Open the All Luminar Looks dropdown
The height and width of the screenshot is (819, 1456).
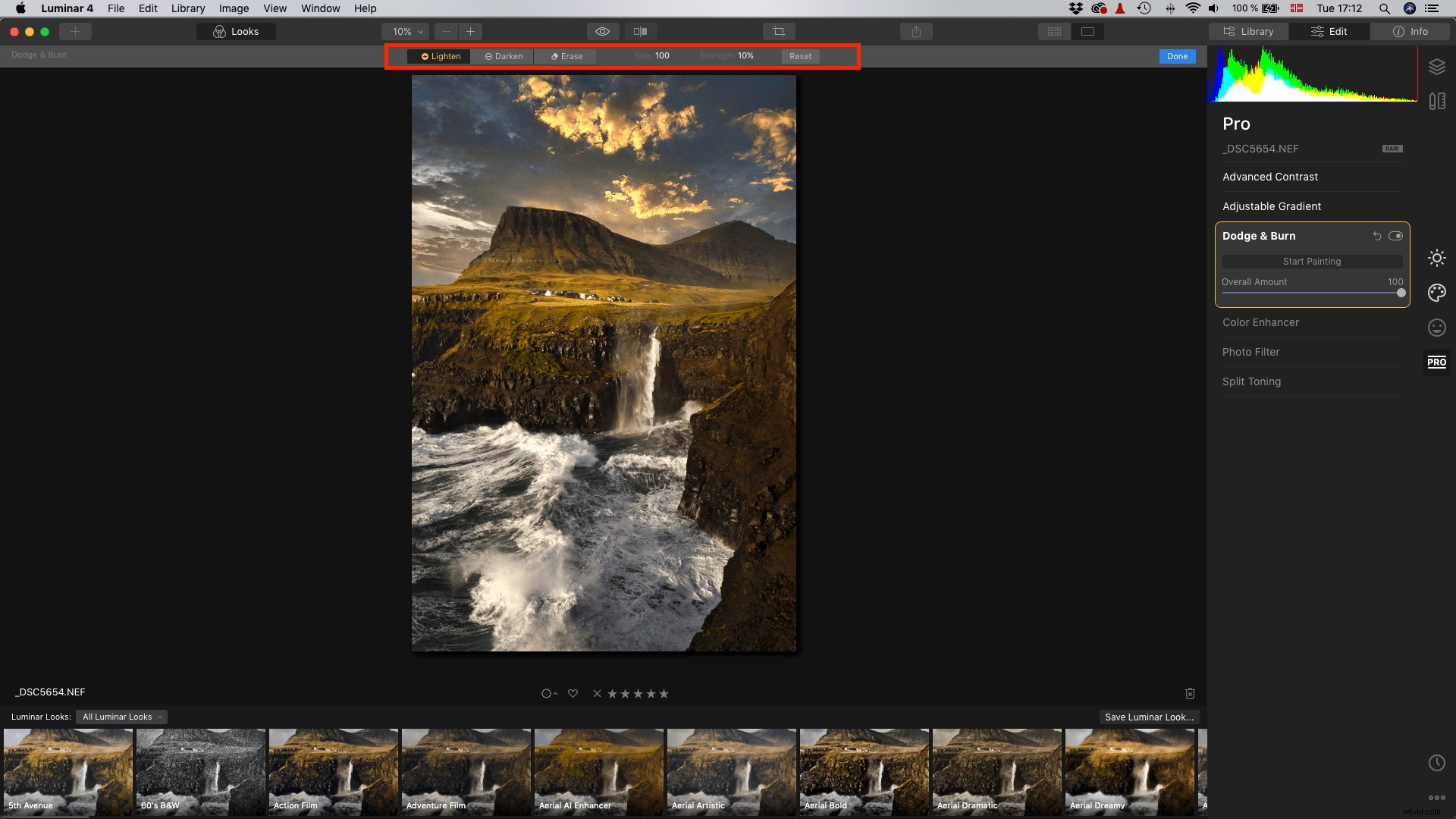[x=121, y=716]
